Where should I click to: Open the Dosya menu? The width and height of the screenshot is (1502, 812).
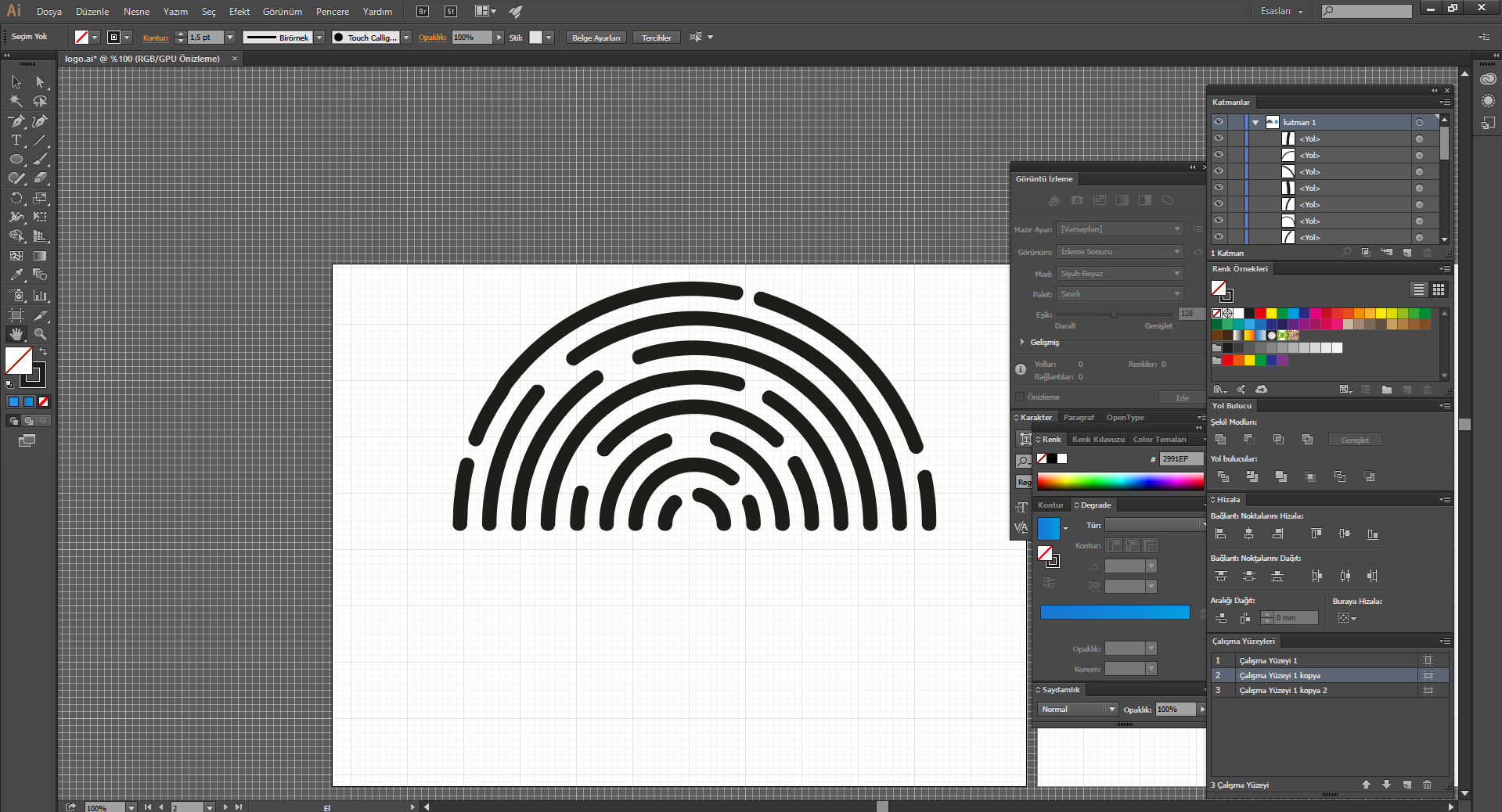[49, 12]
